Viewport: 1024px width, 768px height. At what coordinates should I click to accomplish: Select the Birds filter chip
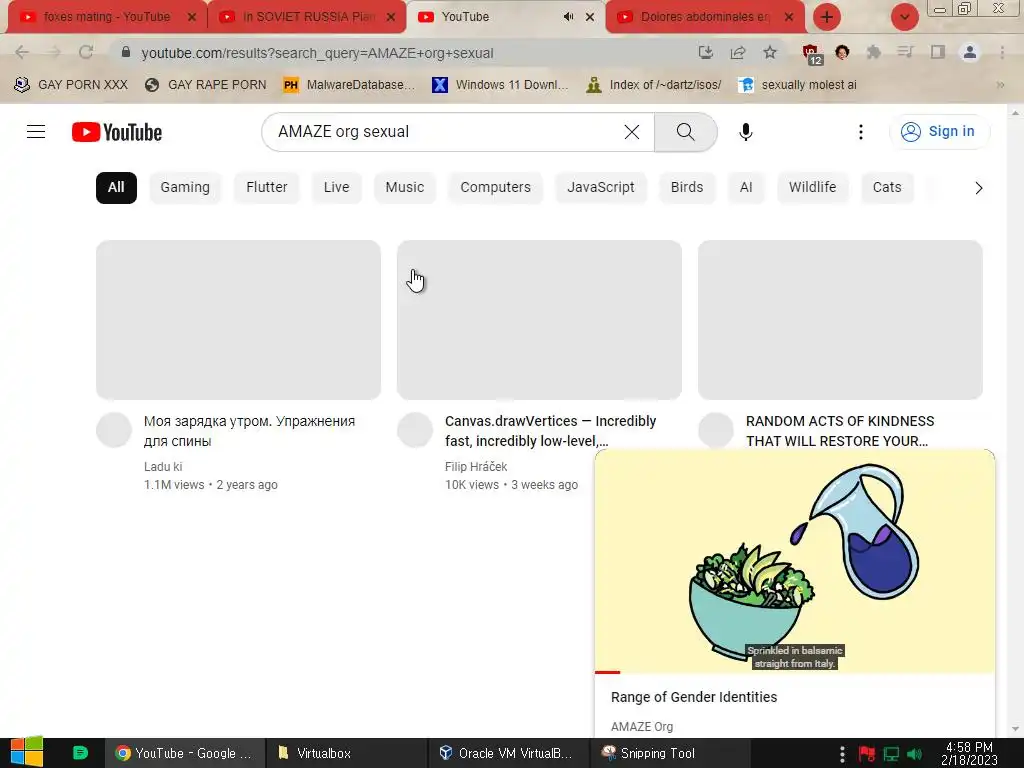(x=687, y=187)
